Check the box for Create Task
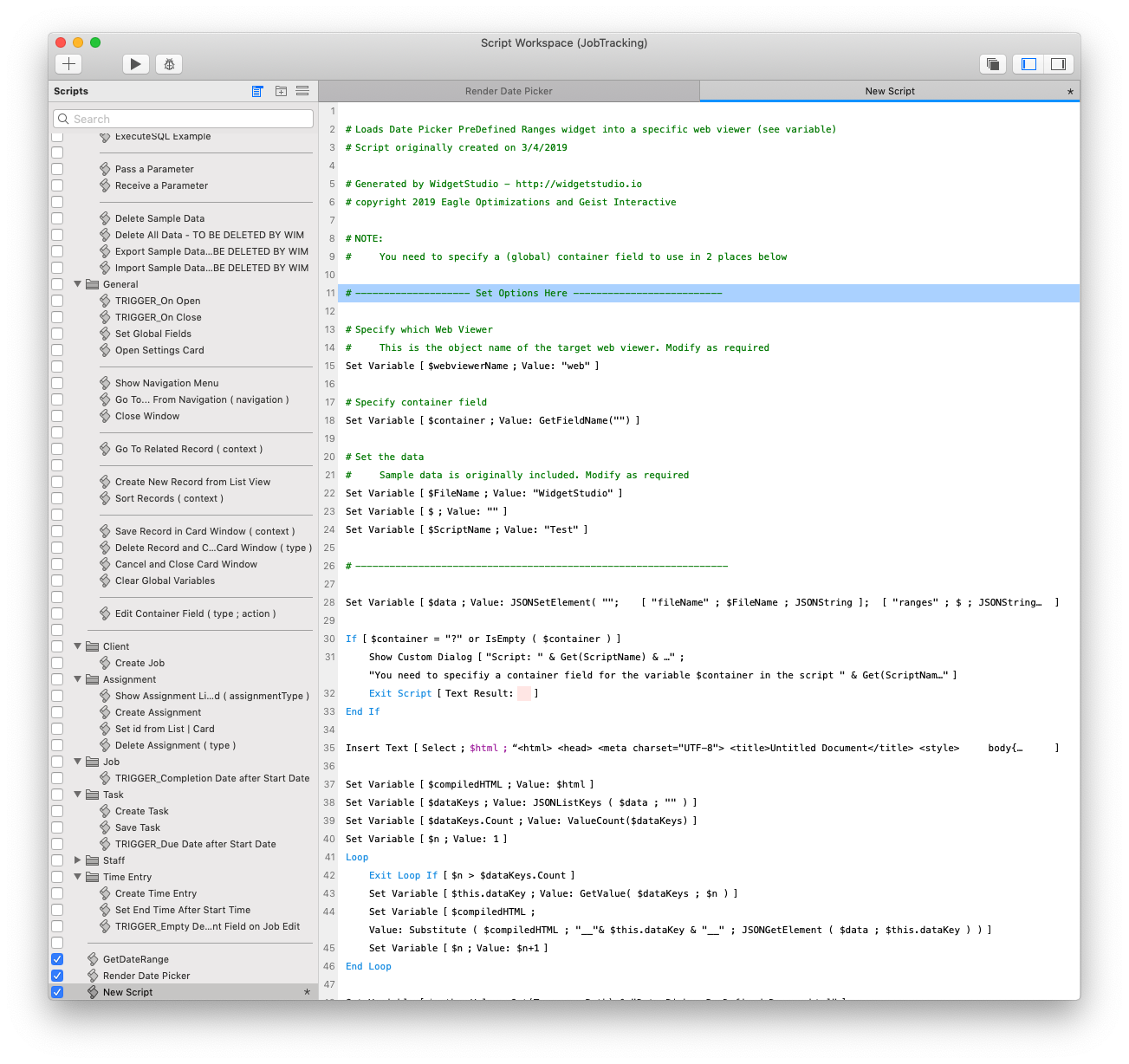1129x1064 pixels. click(57, 811)
